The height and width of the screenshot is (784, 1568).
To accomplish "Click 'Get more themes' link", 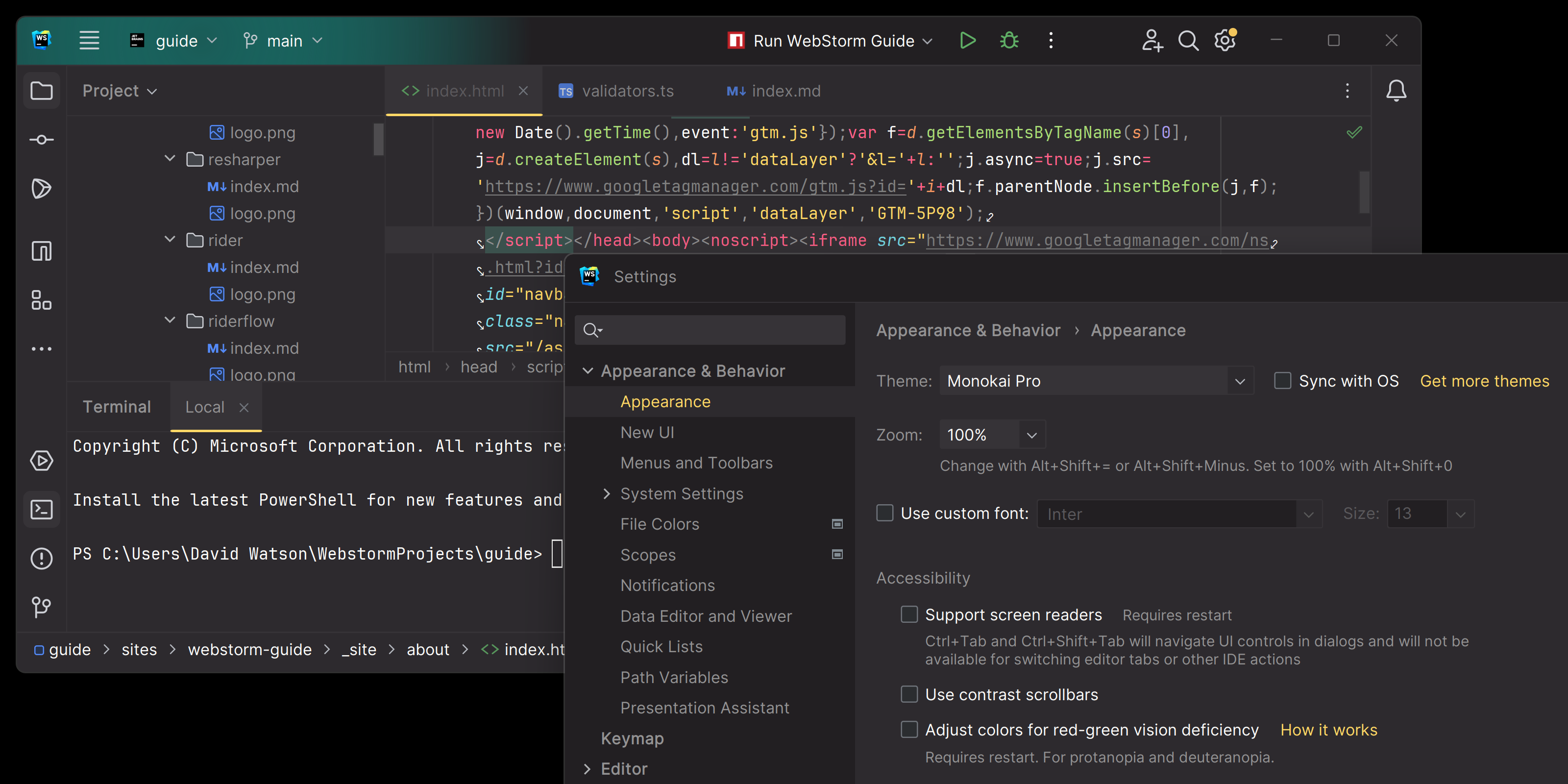I will [x=1485, y=380].
